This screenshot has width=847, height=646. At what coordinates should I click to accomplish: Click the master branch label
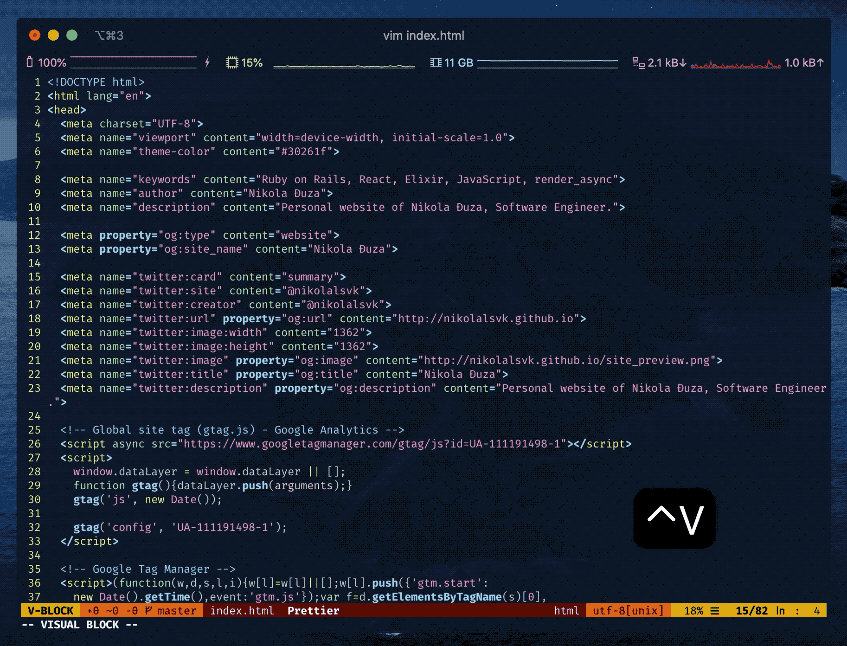177,610
